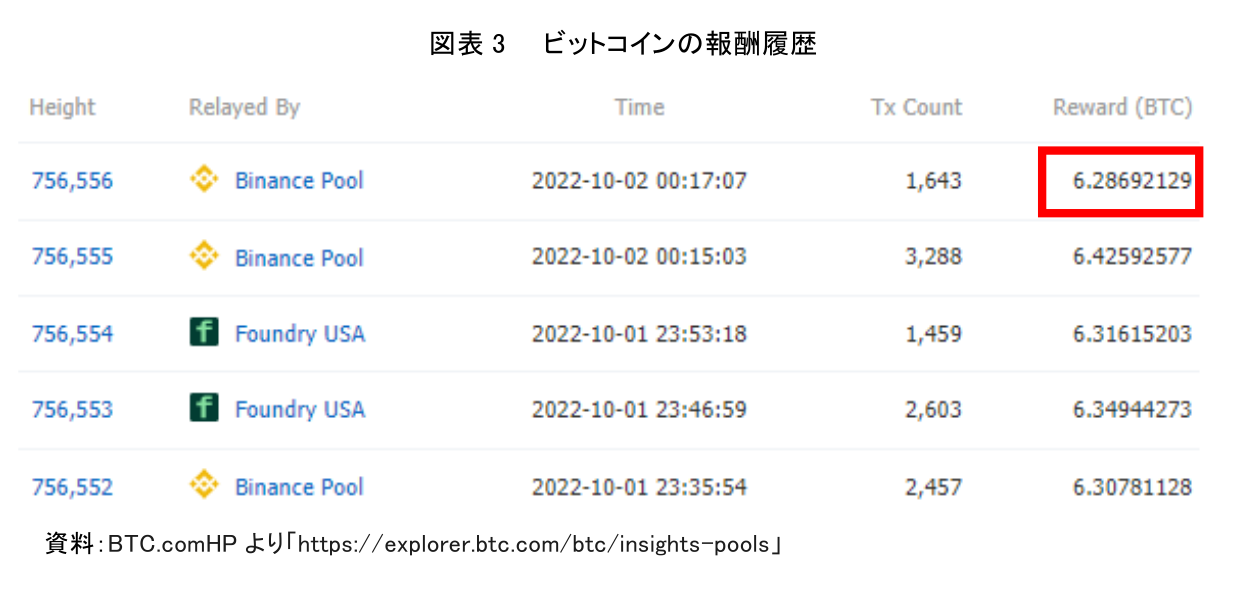1242x592 pixels.
Task: Click the Foundry USA icon for block 756,553
Action: (x=204, y=409)
